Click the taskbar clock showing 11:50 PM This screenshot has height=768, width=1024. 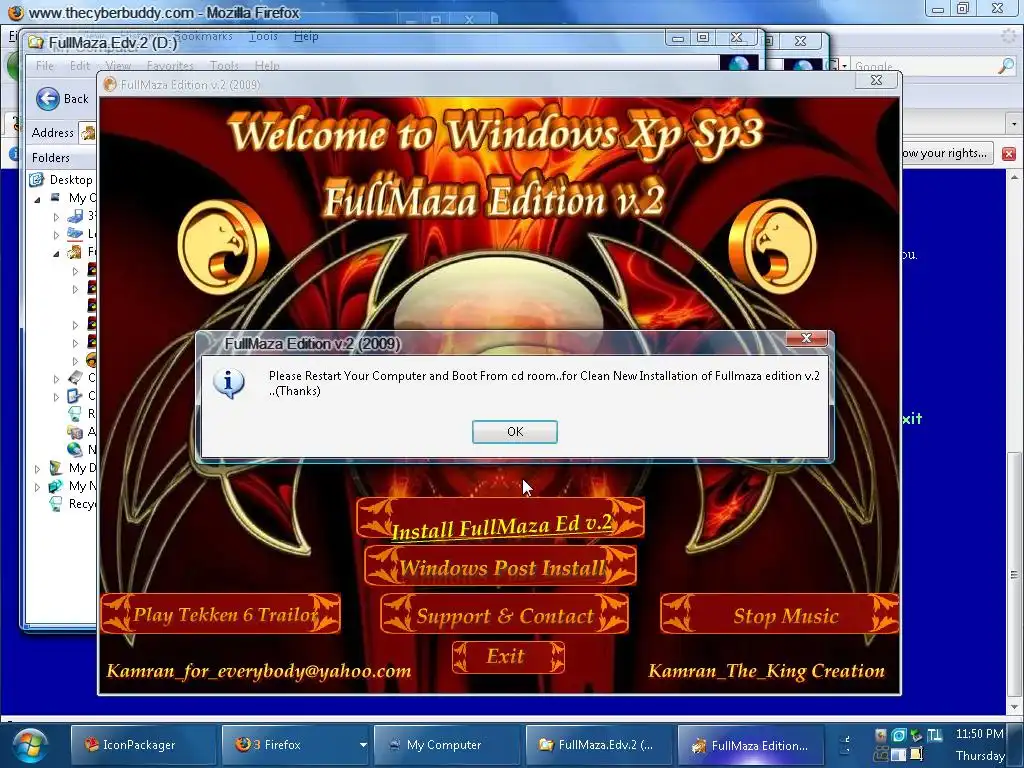(979, 735)
